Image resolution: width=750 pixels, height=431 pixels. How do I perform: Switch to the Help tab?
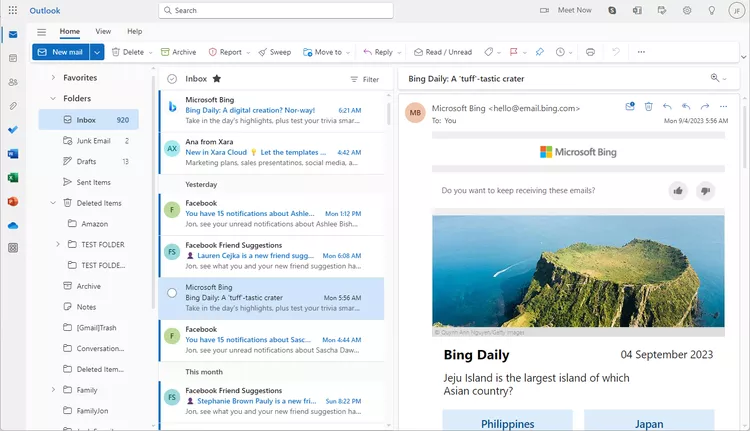pos(134,32)
